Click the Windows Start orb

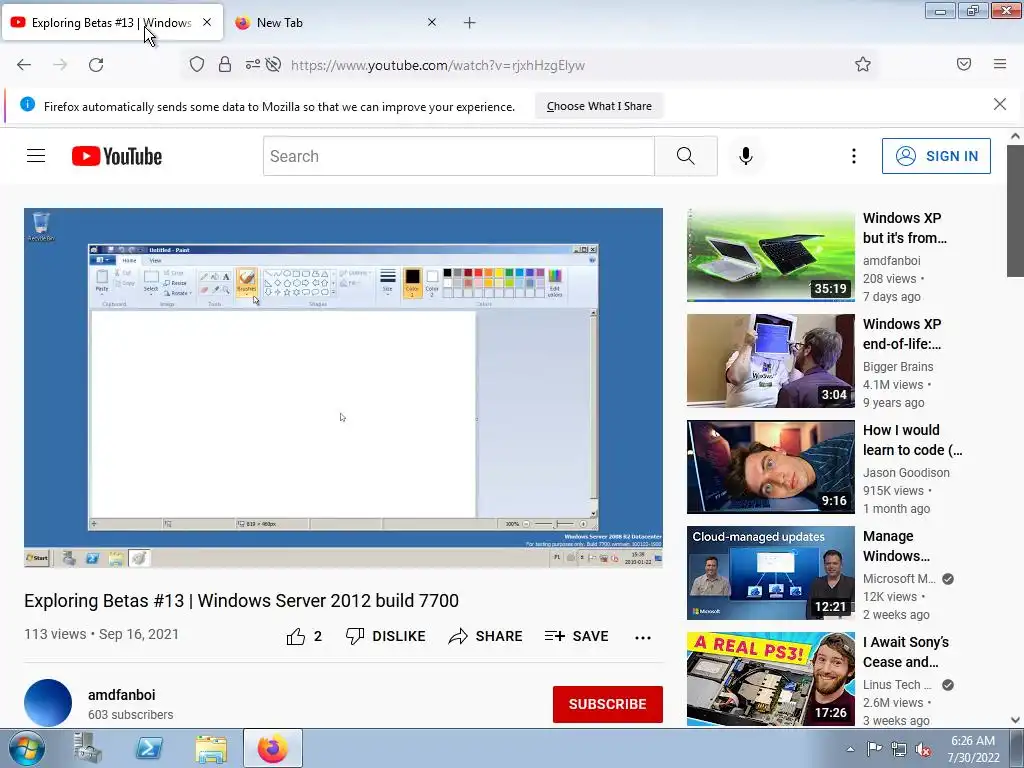[26, 748]
